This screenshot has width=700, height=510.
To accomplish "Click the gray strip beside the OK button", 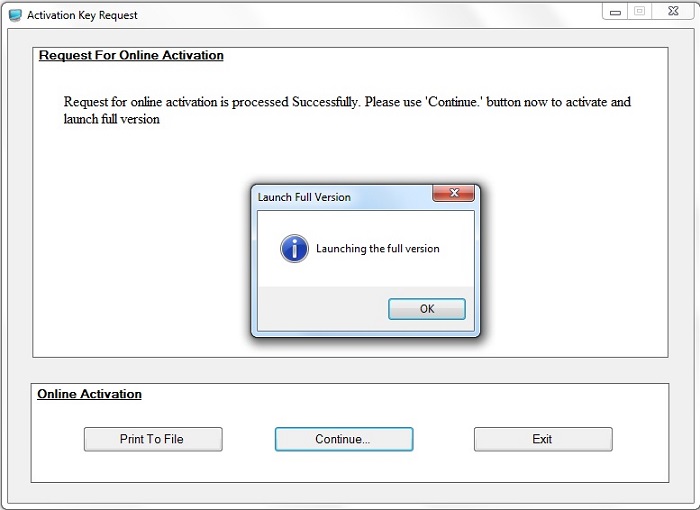I will click(x=320, y=309).
